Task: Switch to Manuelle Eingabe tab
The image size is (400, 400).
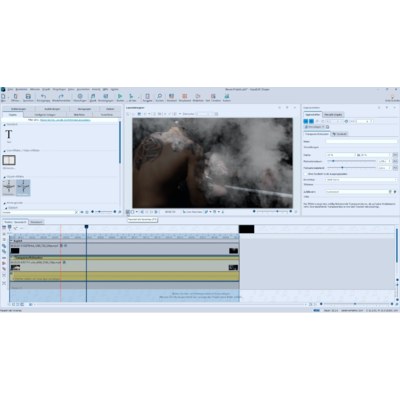Action: coord(333,114)
